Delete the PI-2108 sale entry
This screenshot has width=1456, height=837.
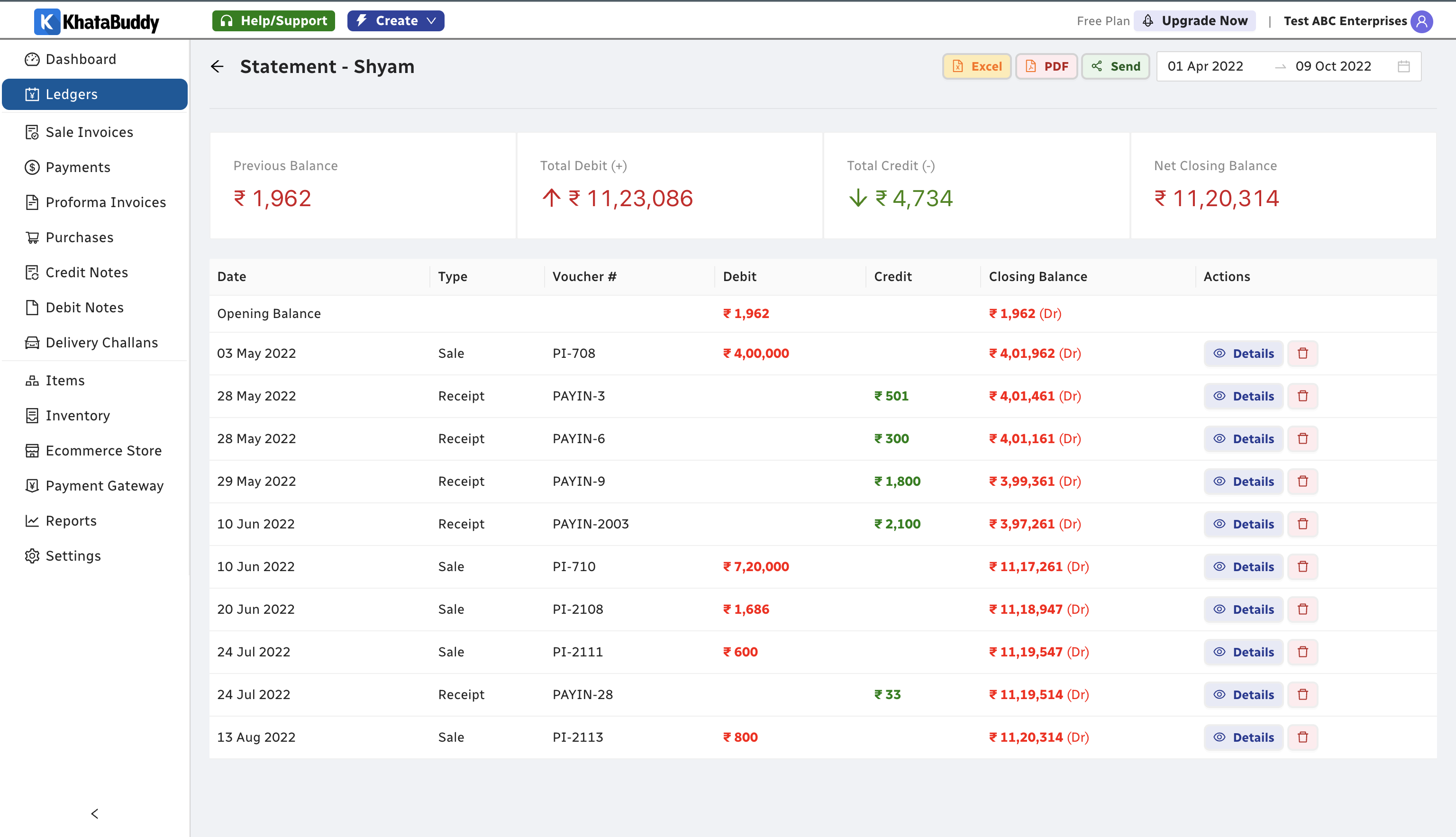click(1302, 609)
